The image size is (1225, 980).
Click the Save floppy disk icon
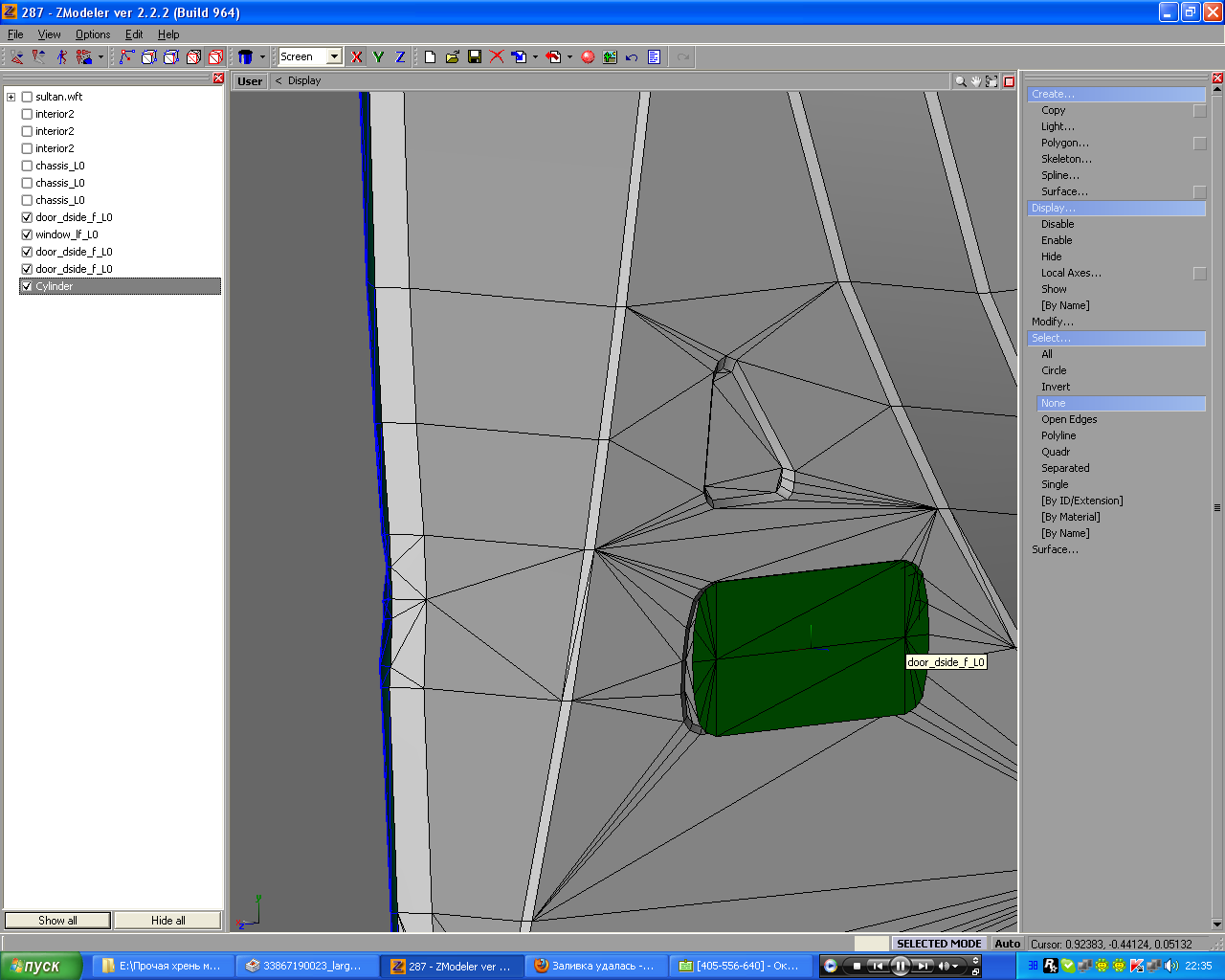coord(475,57)
